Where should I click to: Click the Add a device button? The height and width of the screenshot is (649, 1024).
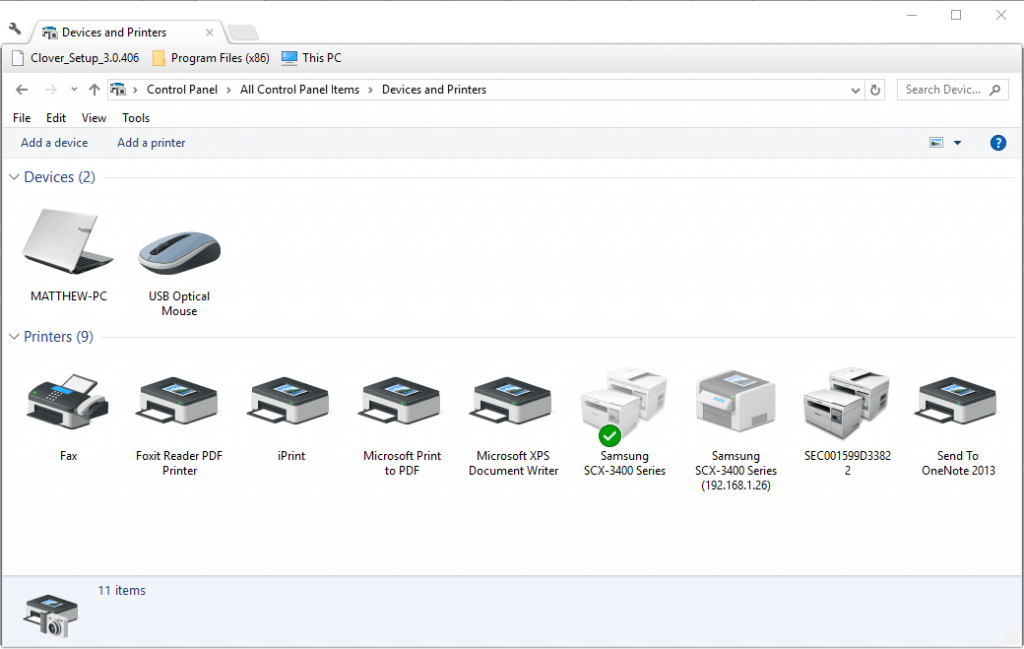point(54,143)
